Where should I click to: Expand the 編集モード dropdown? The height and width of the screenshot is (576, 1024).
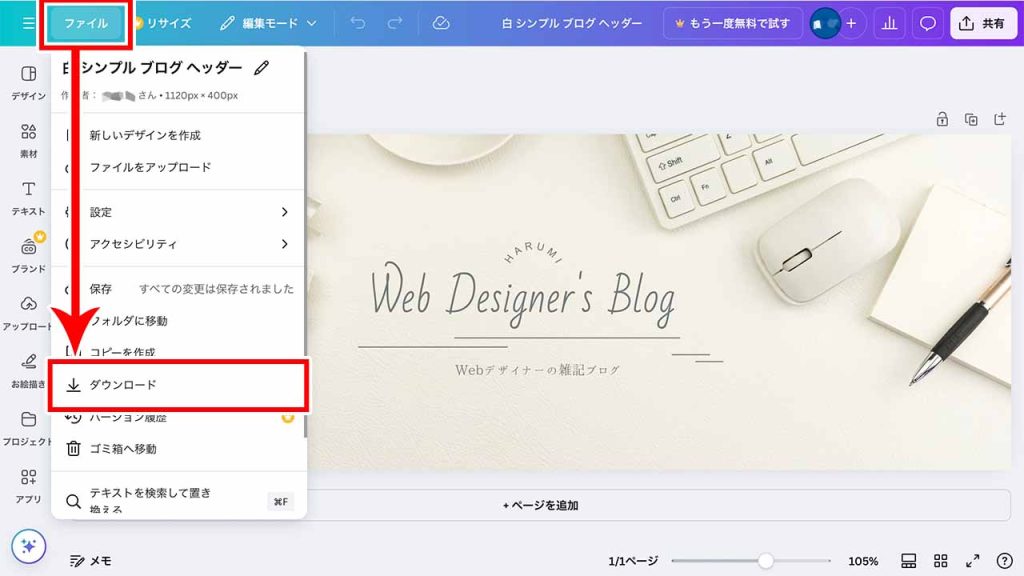268,24
